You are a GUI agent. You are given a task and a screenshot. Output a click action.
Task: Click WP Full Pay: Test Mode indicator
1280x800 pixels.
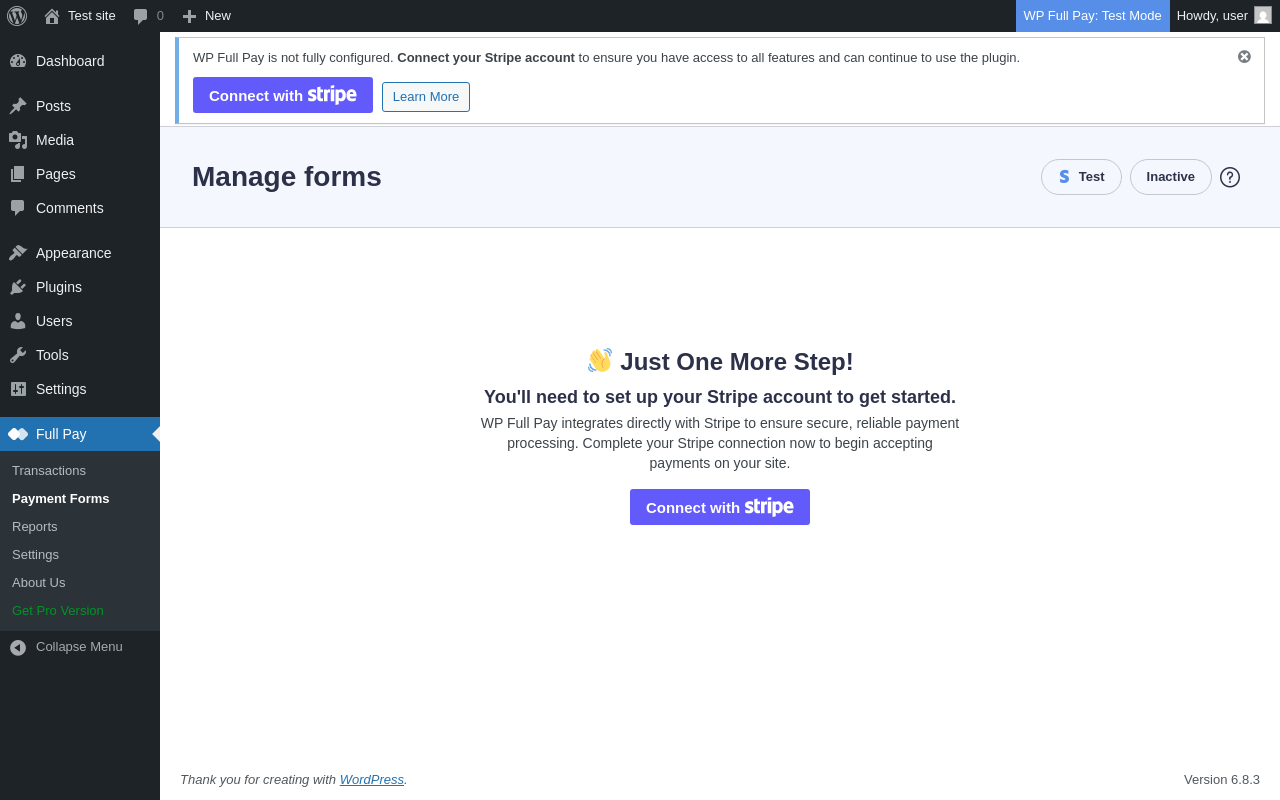(1093, 16)
